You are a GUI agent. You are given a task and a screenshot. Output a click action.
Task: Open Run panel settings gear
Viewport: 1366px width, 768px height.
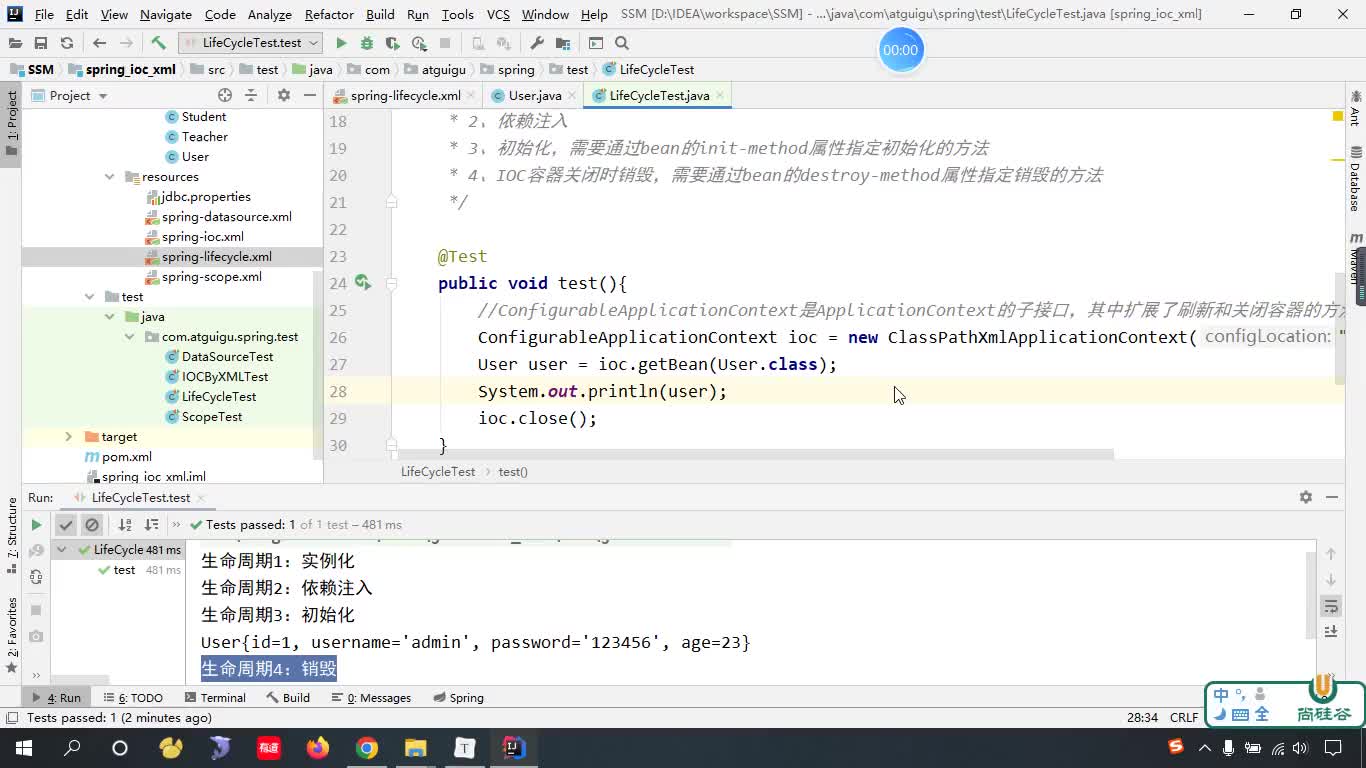tap(1306, 497)
